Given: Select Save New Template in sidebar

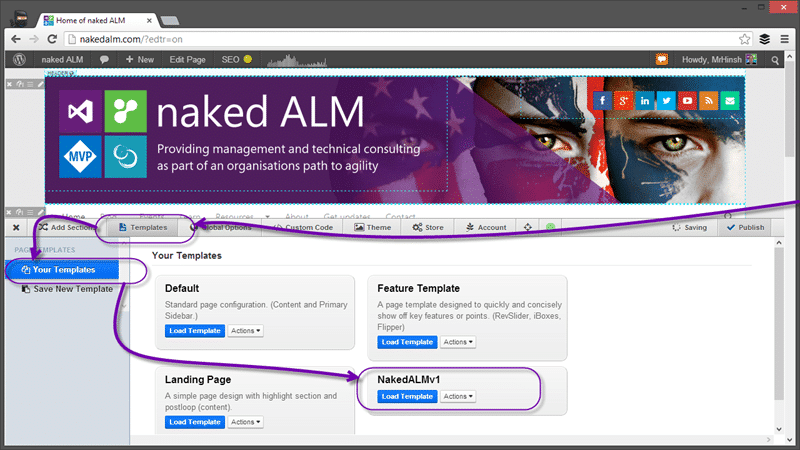Looking at the screenshot, I should click(67, 289).
